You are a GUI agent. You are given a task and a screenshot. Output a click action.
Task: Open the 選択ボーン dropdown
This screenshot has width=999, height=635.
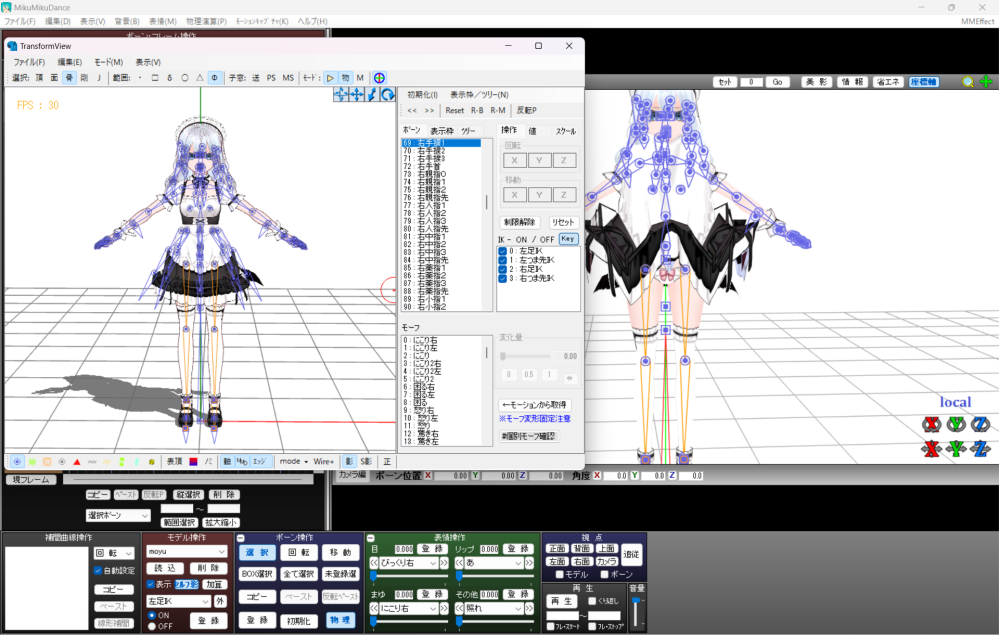(118, 515)
